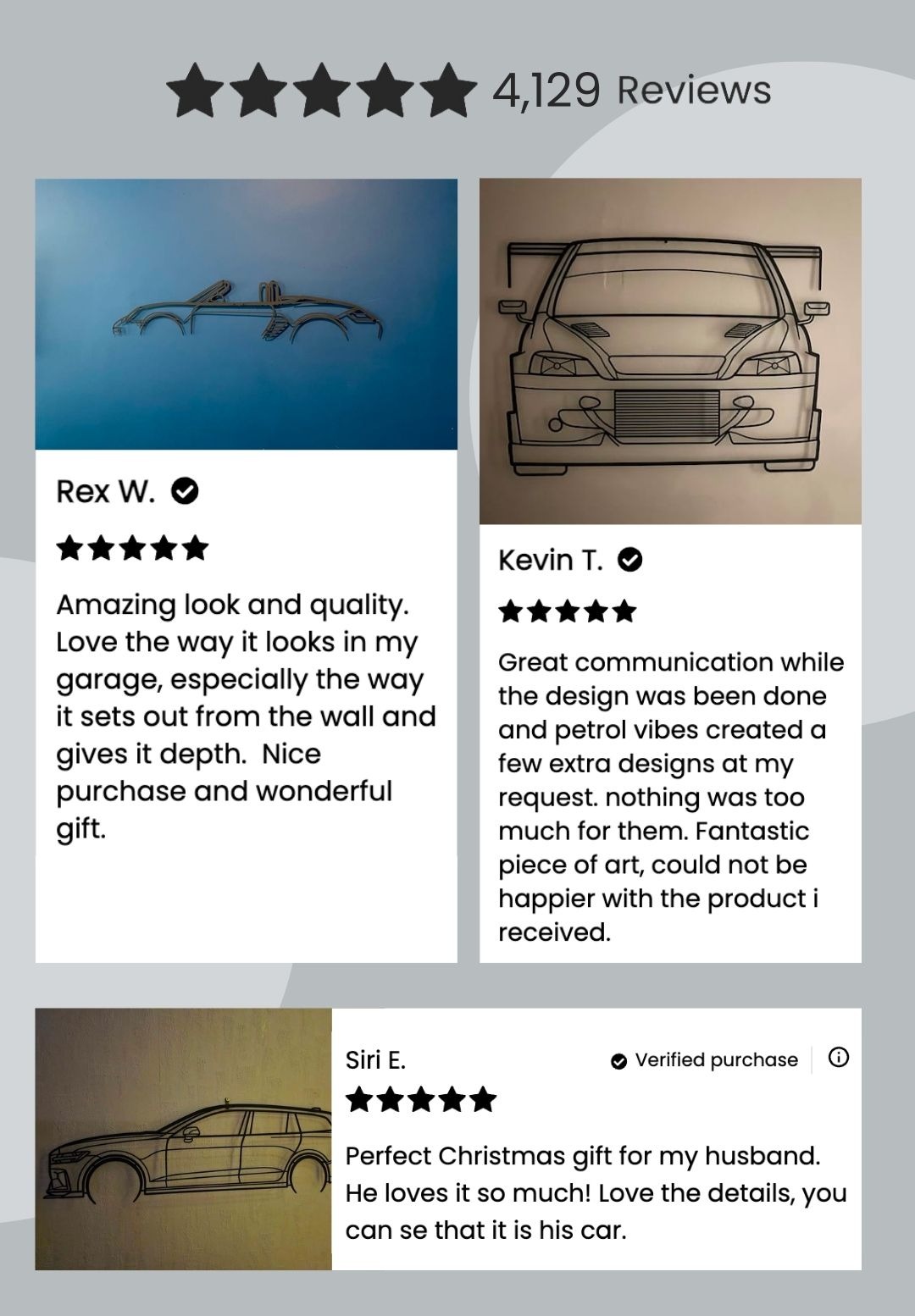
Task: Click the verified badge next to Rex W.
Action: tap(185, 490)
